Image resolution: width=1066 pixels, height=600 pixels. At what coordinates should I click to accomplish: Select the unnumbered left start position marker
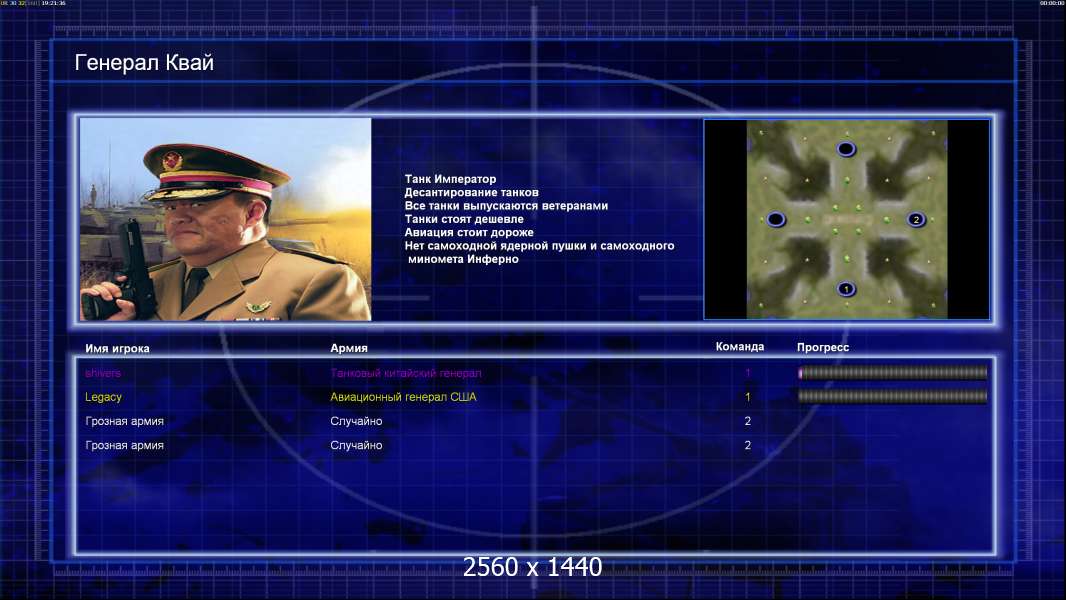click(x=776, y=219)
